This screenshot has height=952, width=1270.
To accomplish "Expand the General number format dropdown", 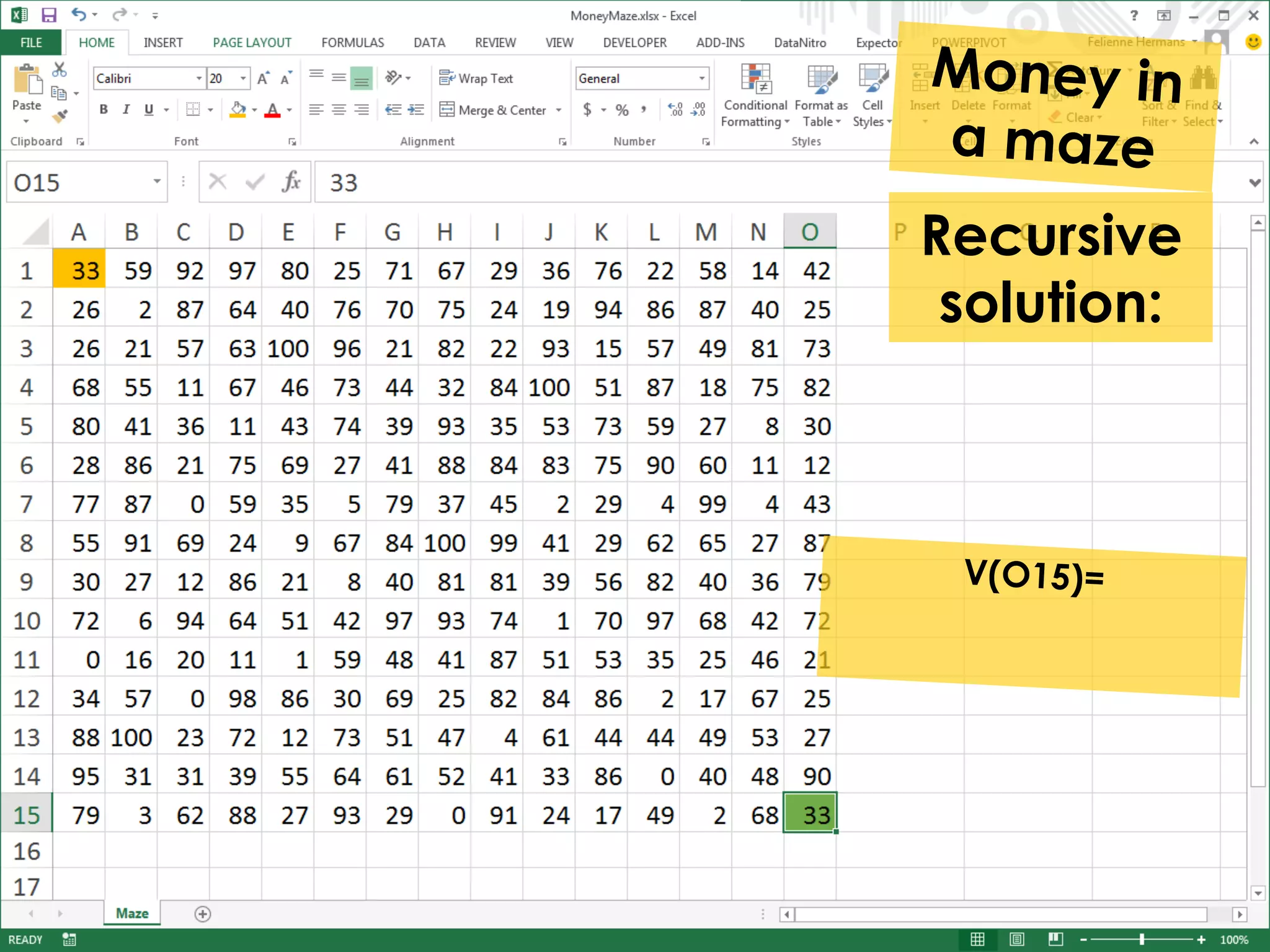I will tap(702, 79).
